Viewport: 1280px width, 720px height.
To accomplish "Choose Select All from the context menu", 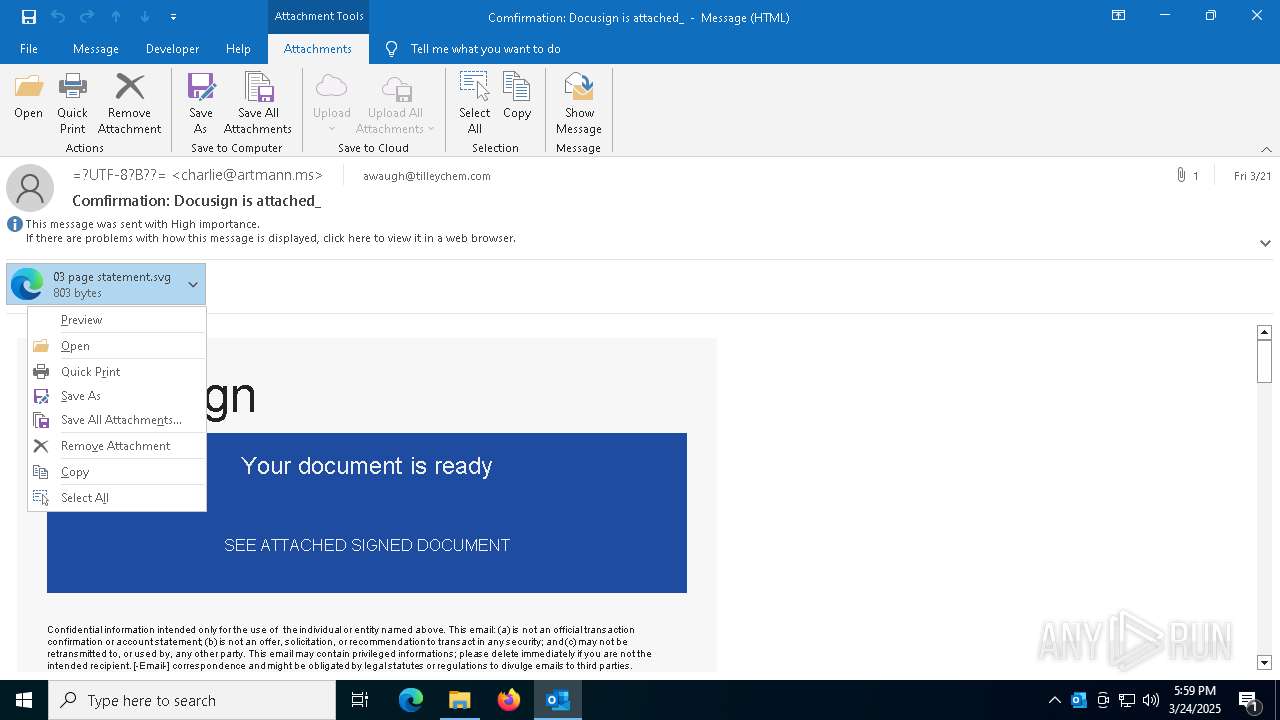I will click(117, 498).
